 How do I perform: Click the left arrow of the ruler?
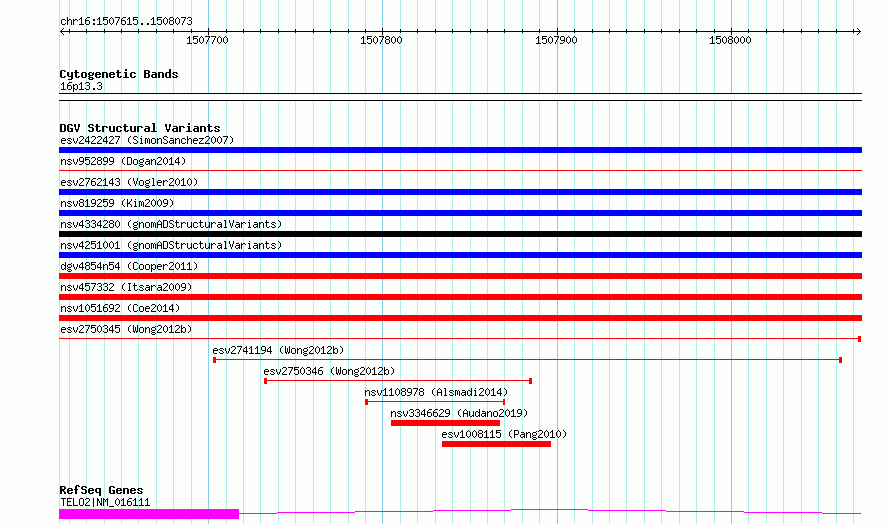62,31
